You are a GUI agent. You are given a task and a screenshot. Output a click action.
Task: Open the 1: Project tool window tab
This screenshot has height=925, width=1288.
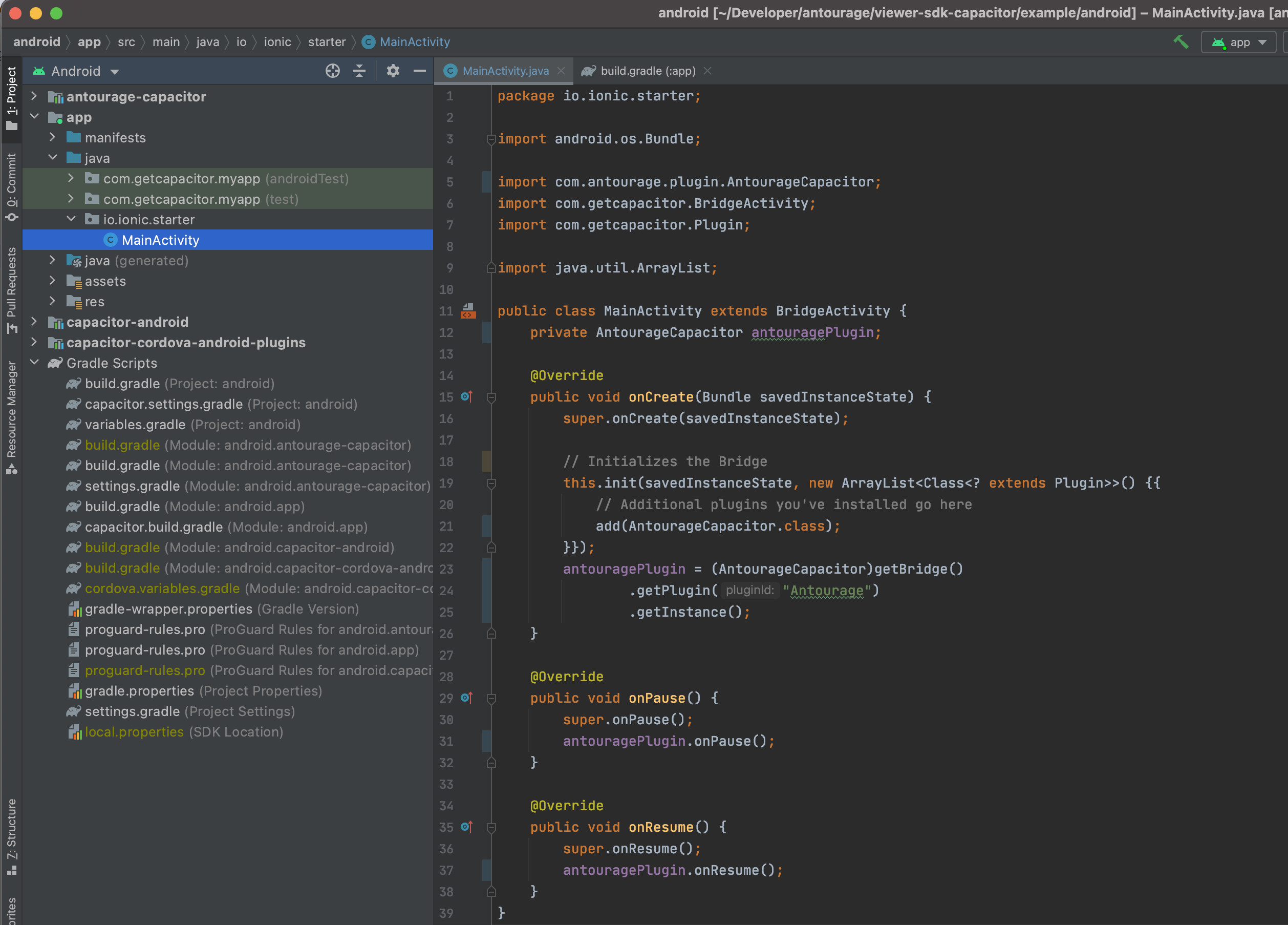11,98
